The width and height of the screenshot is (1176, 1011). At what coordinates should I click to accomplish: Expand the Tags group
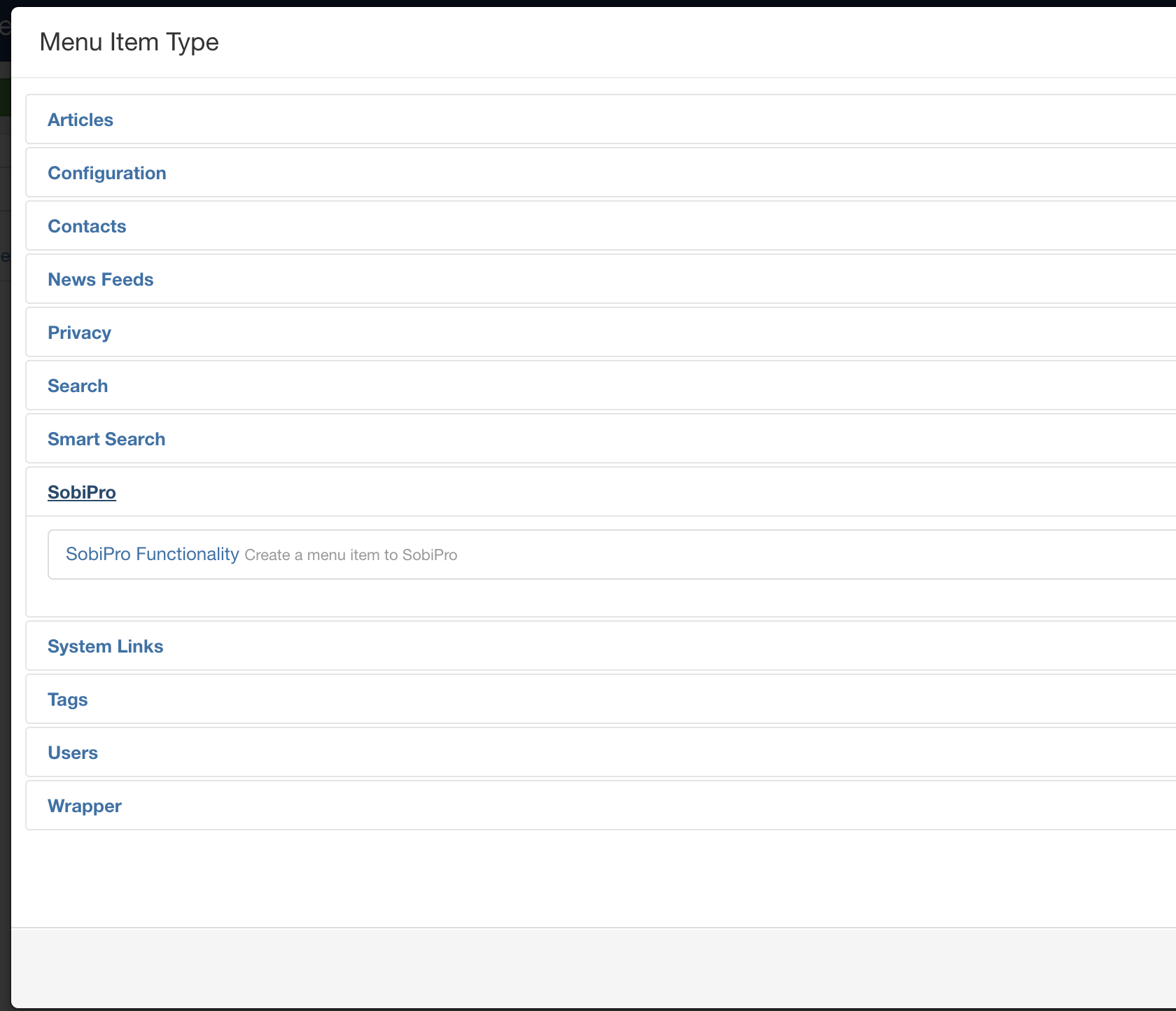pos(68,699)
